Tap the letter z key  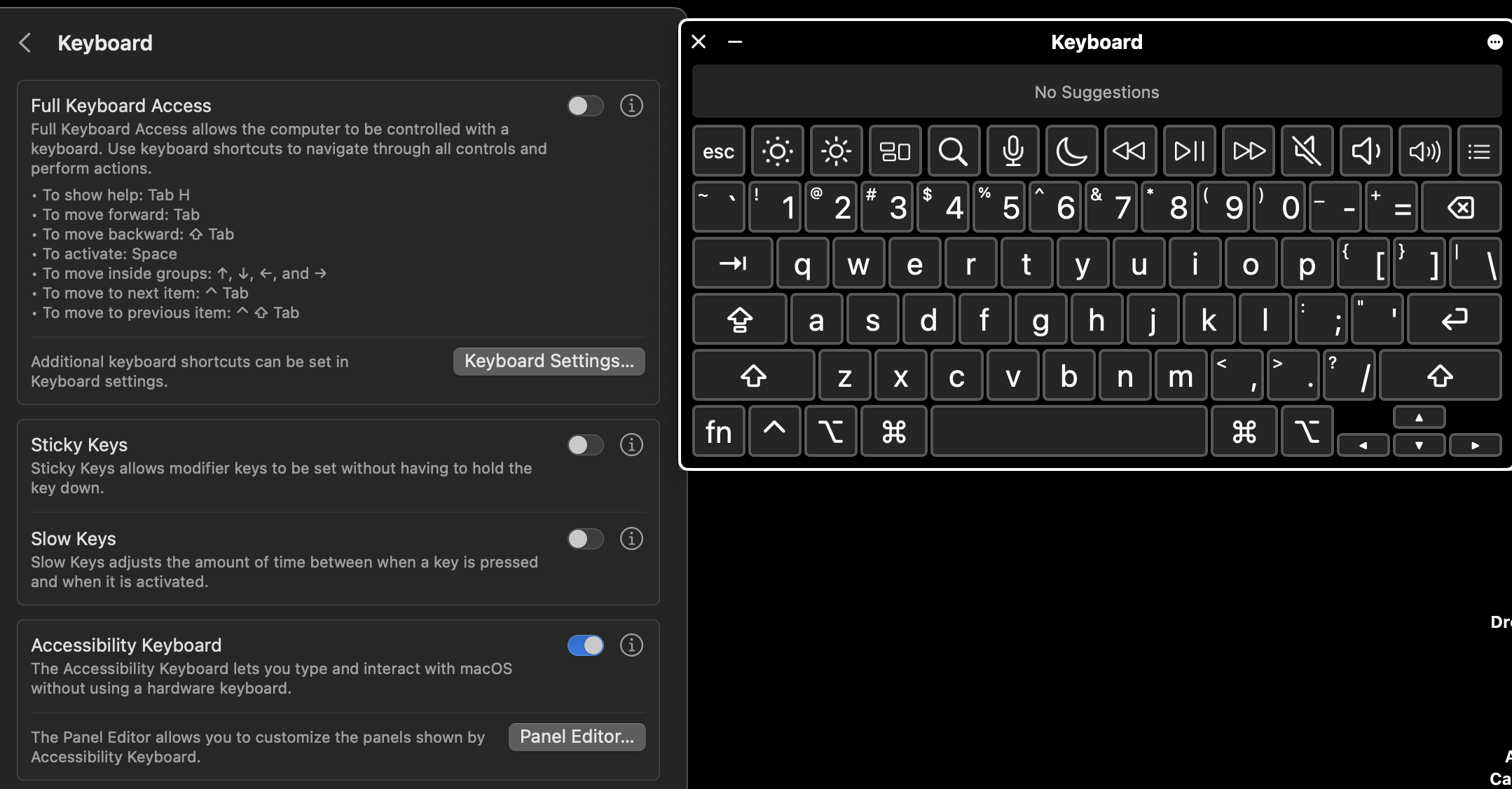click(x=845, y=375)
